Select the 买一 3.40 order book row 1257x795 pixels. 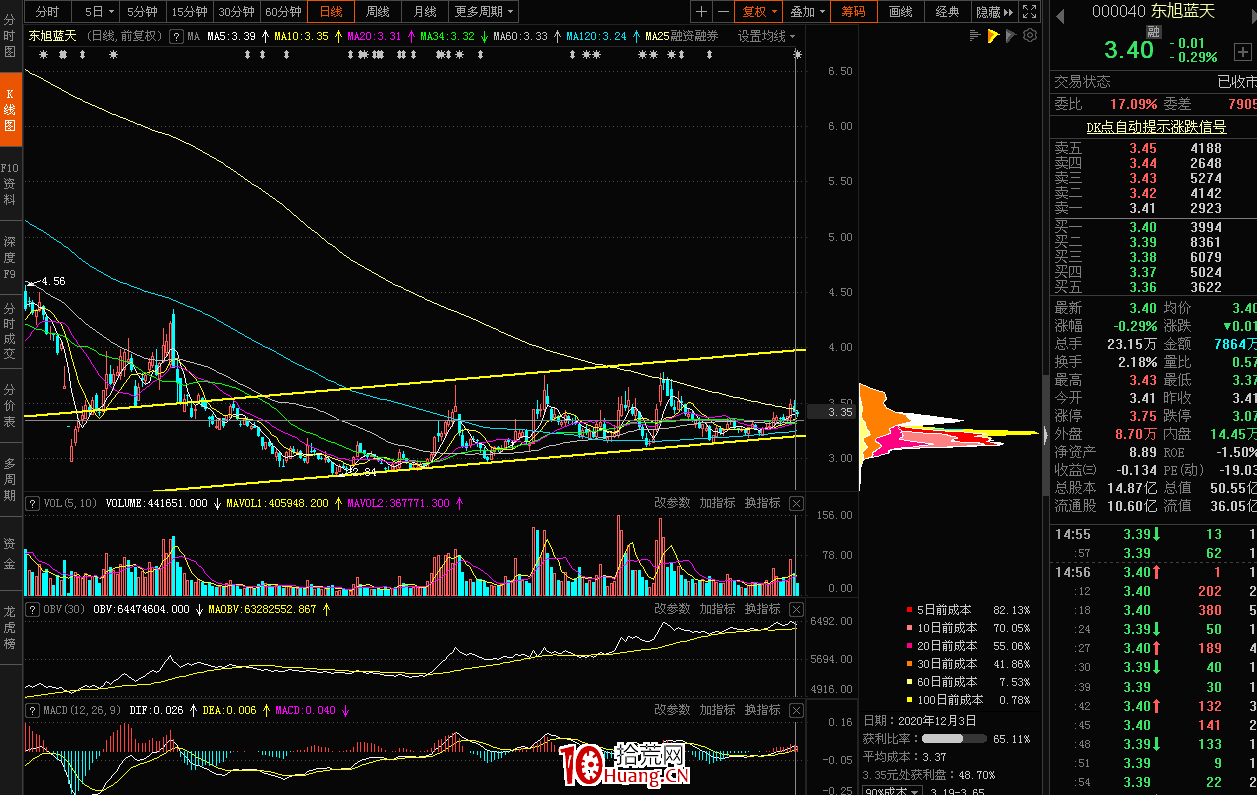[1153, 228]
